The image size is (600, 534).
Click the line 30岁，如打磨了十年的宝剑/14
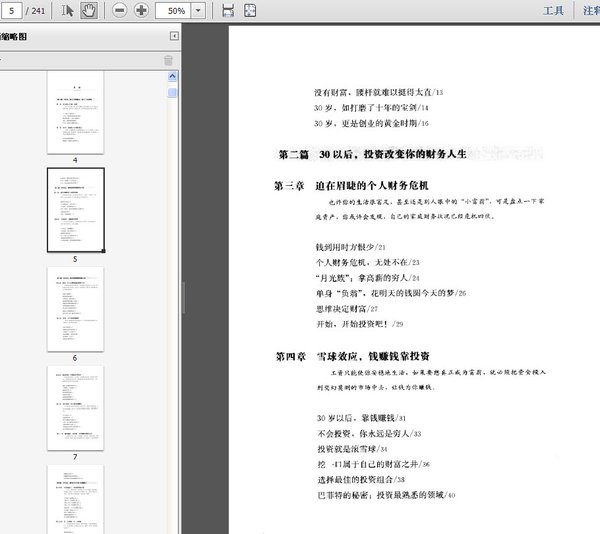click(371, 108)
